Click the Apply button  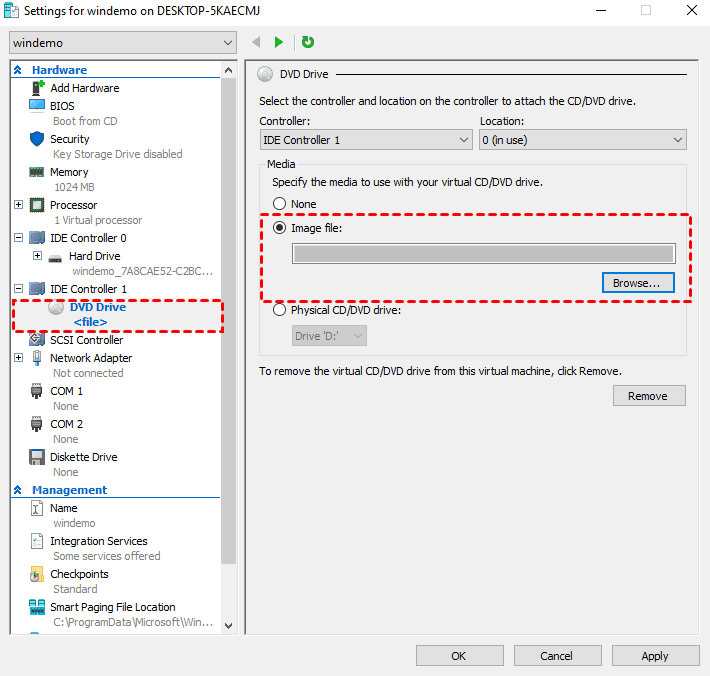click(655, 656)
